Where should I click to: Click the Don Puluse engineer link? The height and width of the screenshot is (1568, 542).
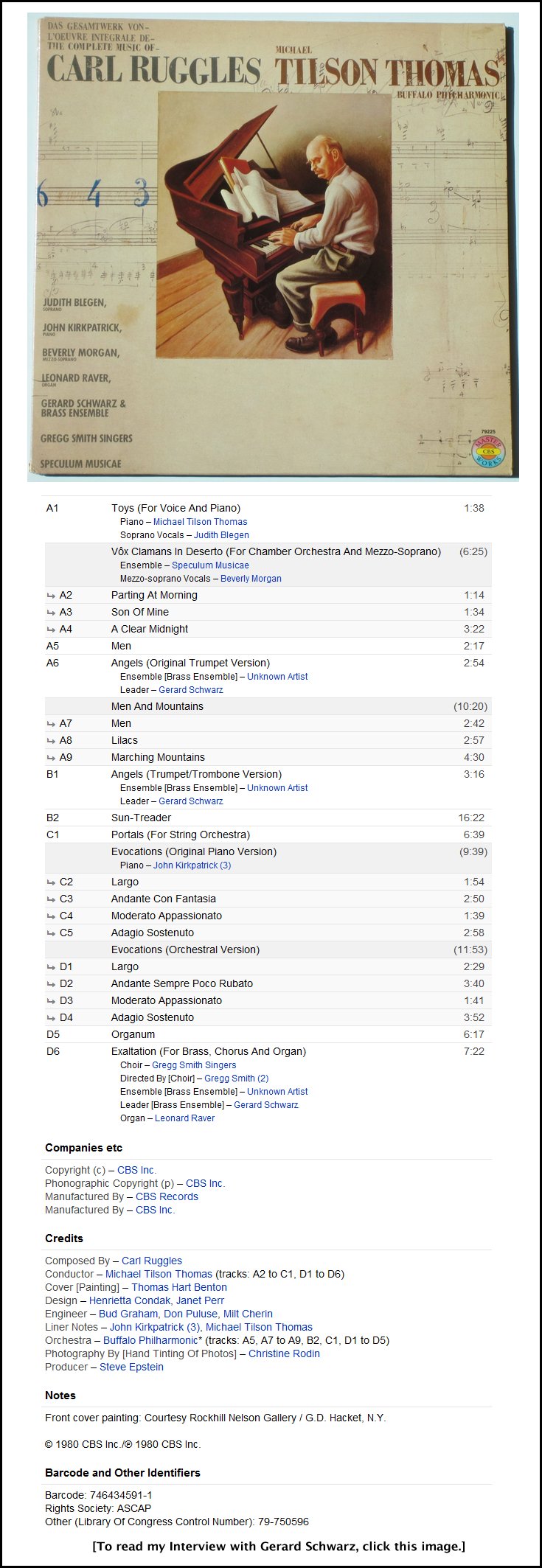pos(191,1314)
